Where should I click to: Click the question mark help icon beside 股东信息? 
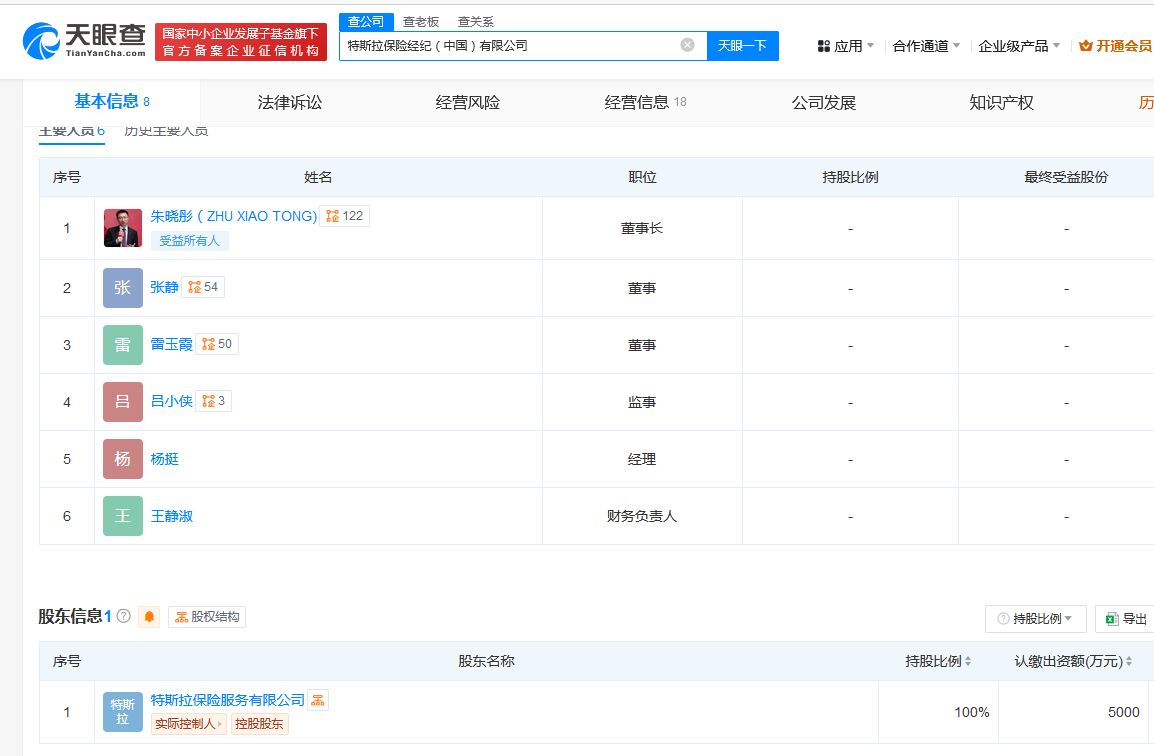coord(124,616)
